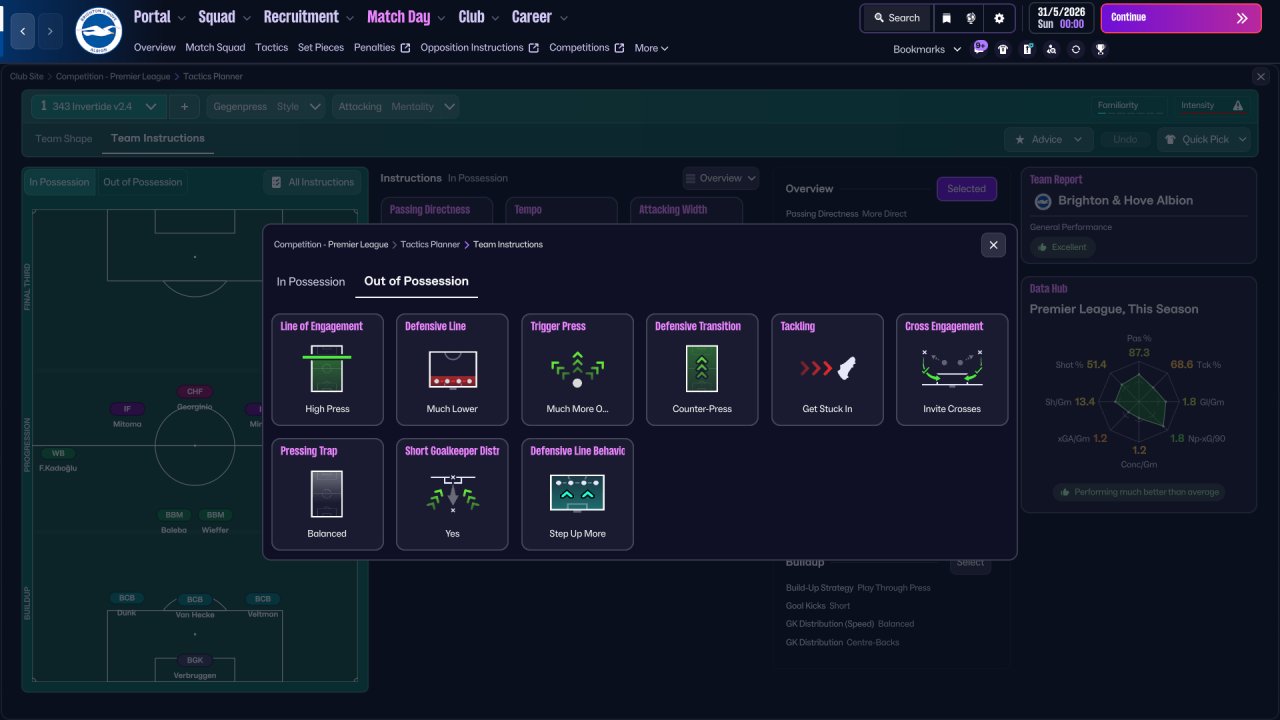Viewport: 1280px width, 720px height.
Task: Select the Trigger Press instruction card
Action: (577, 370)
